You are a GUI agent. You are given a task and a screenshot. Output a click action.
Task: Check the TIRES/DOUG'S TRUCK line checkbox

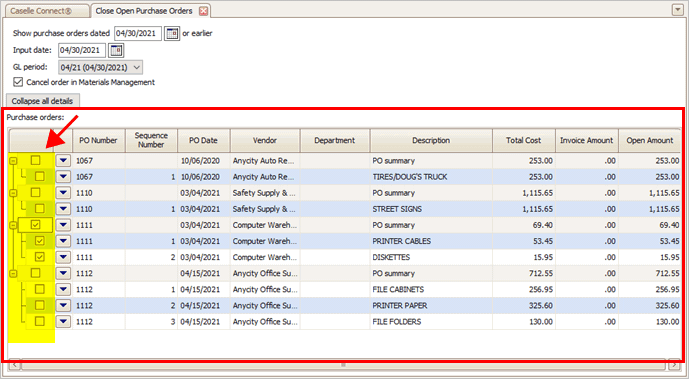40,177
